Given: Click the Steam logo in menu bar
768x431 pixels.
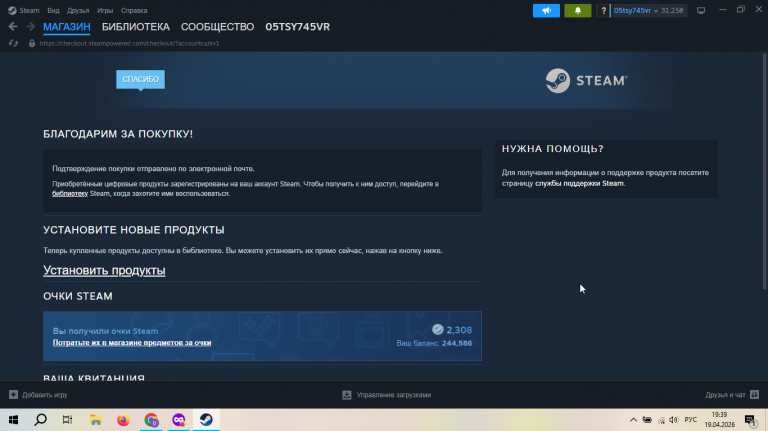Looking at the screenshot, I should 12,10.
